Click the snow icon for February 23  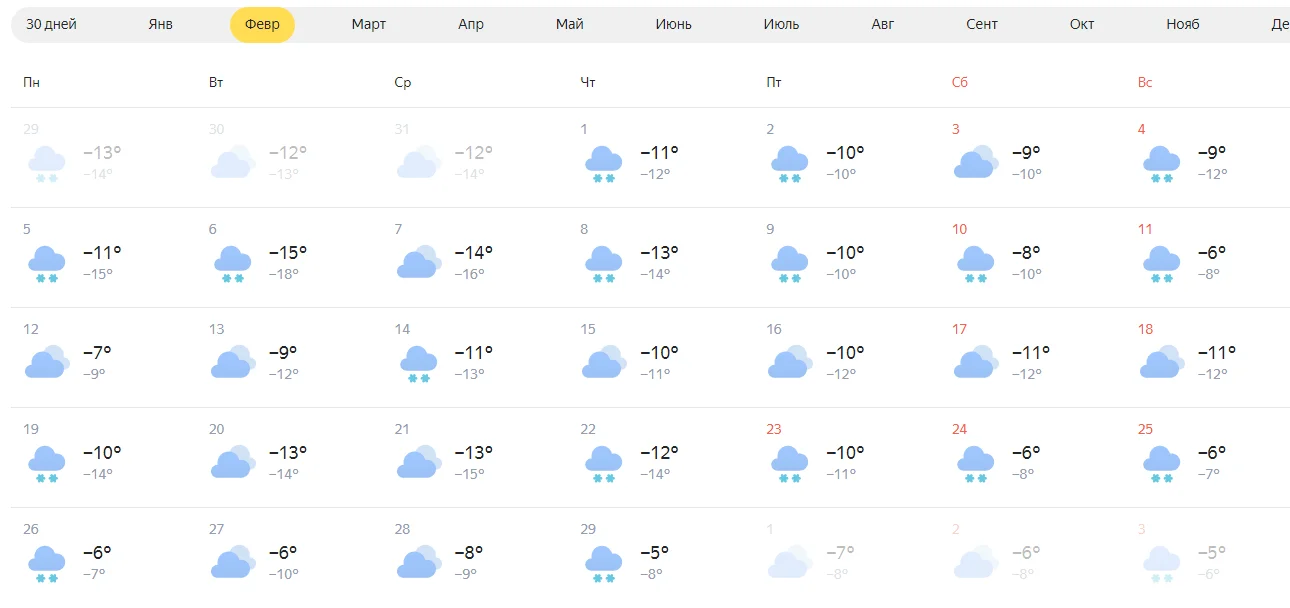pyautogui.click(x=789, y=463)
